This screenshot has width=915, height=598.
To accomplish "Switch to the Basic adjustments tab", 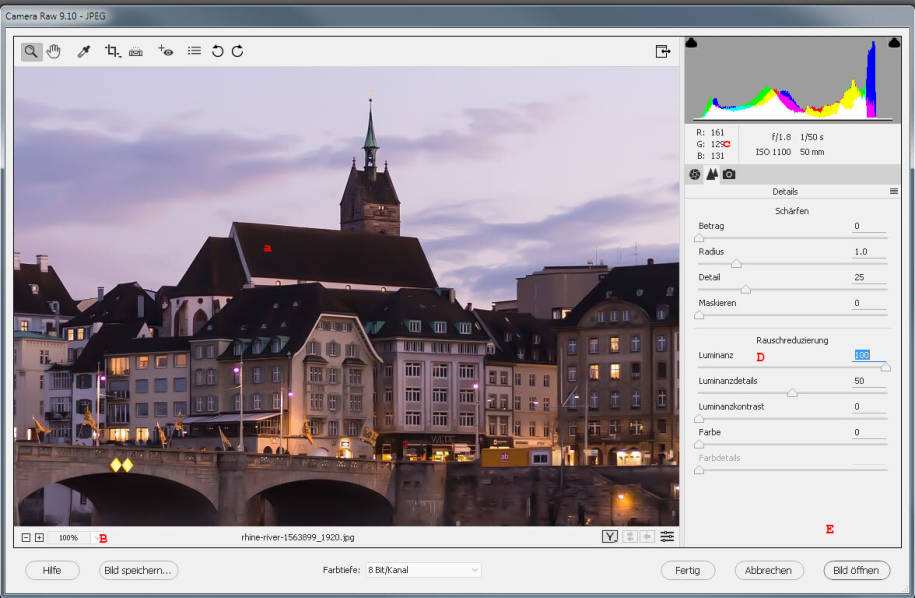I will point(694,174).
